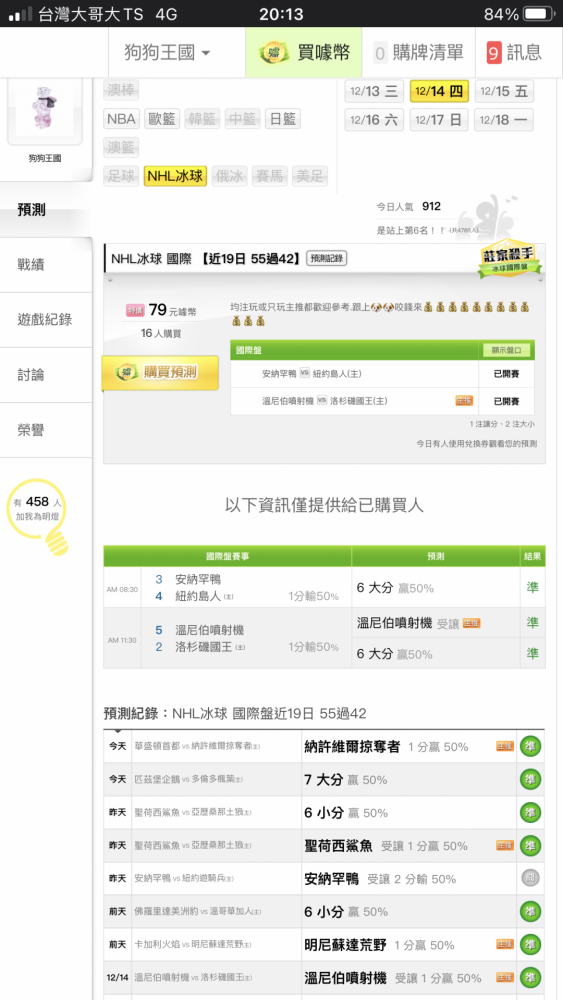
Task: Click the 顯示盤口 button
Action: click(x=506, y=350)
